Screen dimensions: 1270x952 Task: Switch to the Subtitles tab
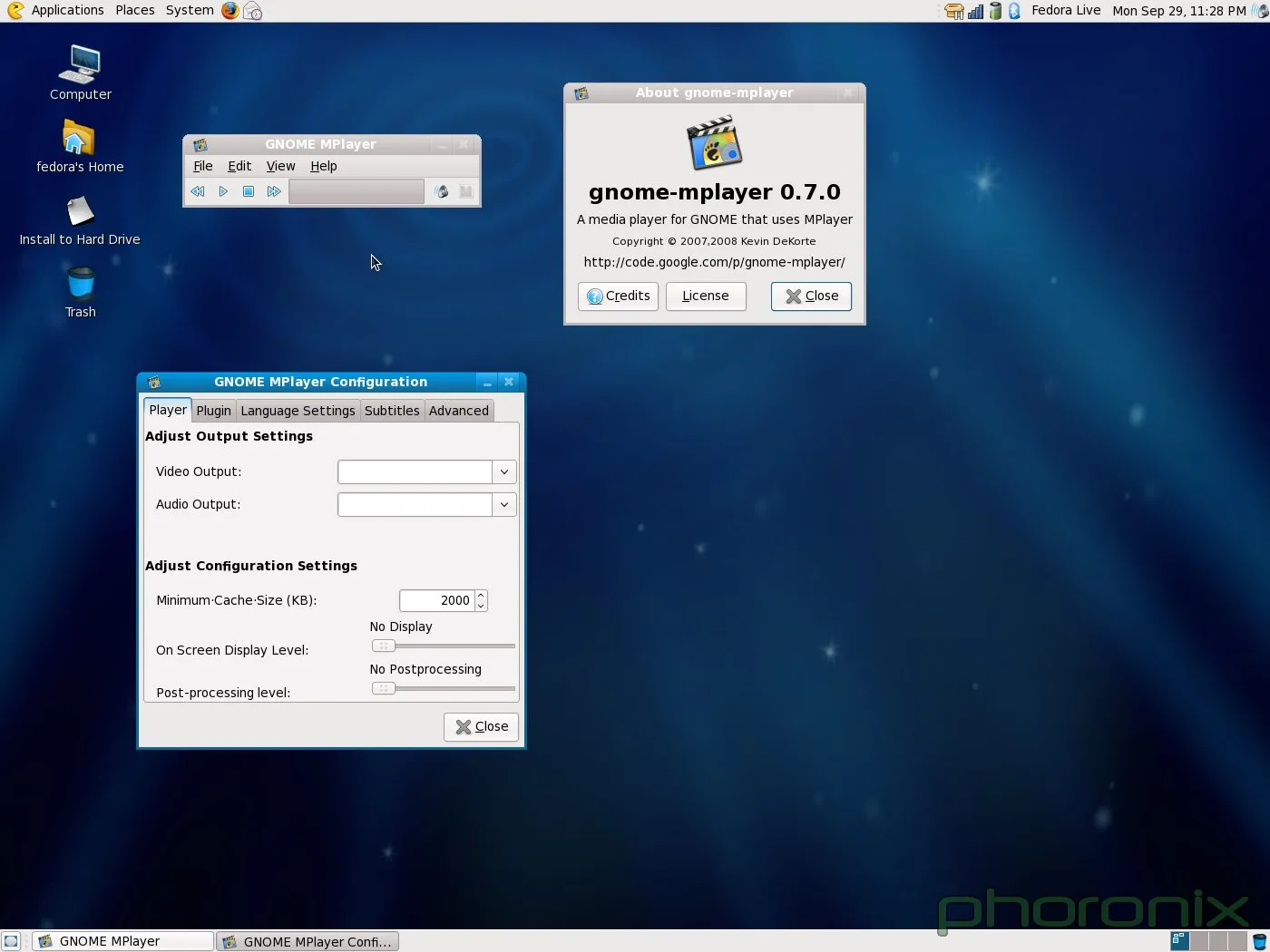coord(392,411)
